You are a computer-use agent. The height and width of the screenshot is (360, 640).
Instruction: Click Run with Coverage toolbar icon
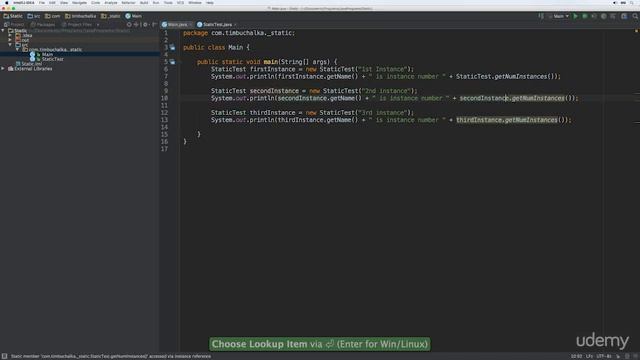[594, 16]
